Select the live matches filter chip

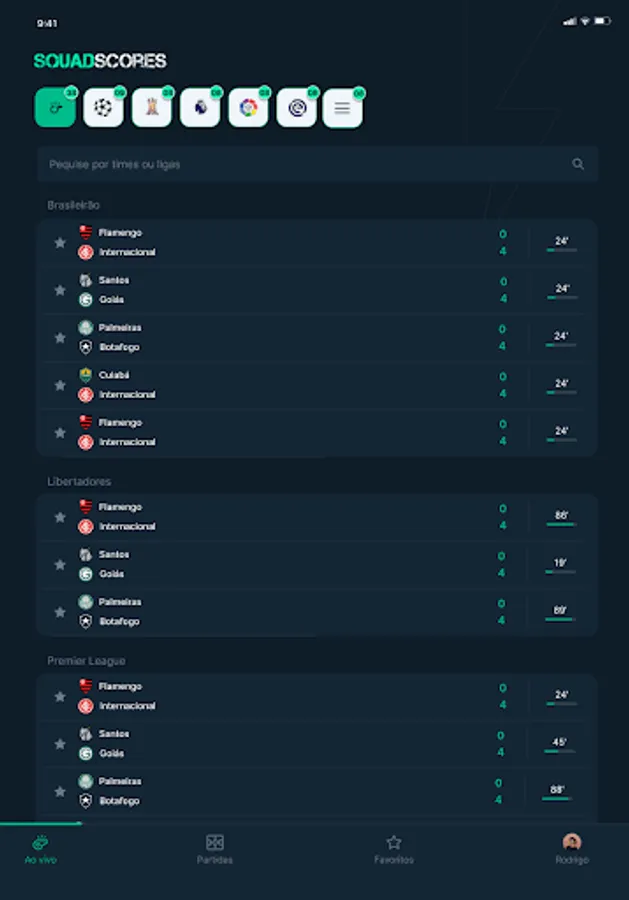coord(55,108)
